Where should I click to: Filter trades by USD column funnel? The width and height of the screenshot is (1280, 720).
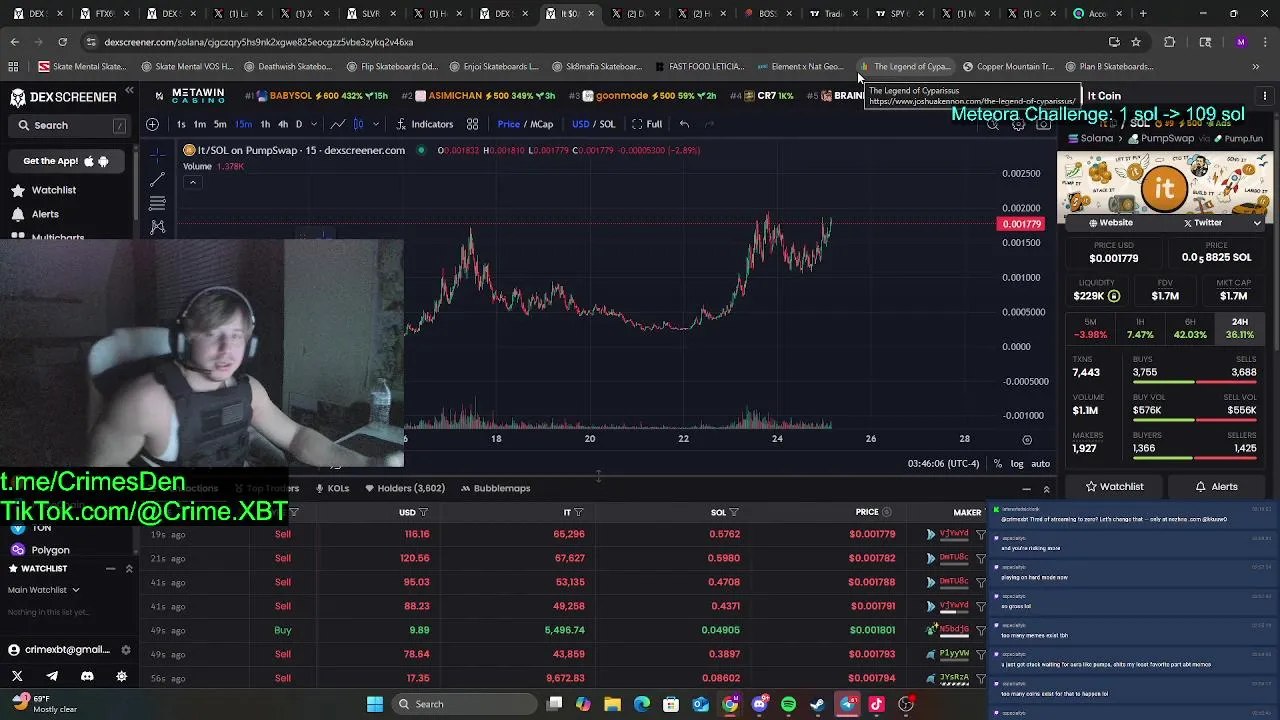pos(423,513)
